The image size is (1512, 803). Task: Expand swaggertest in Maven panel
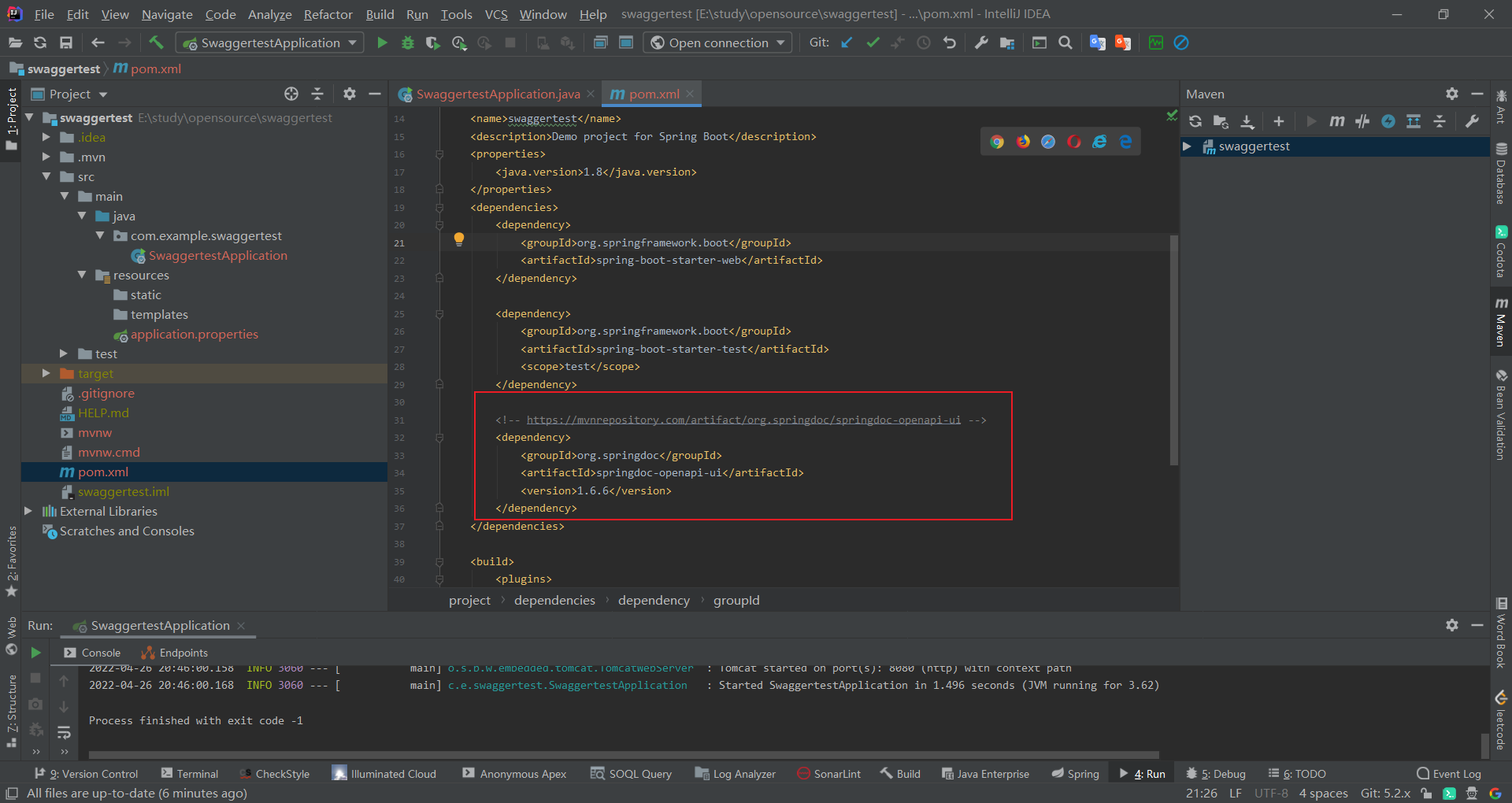pyautogui.click(x=1187, y=146)
